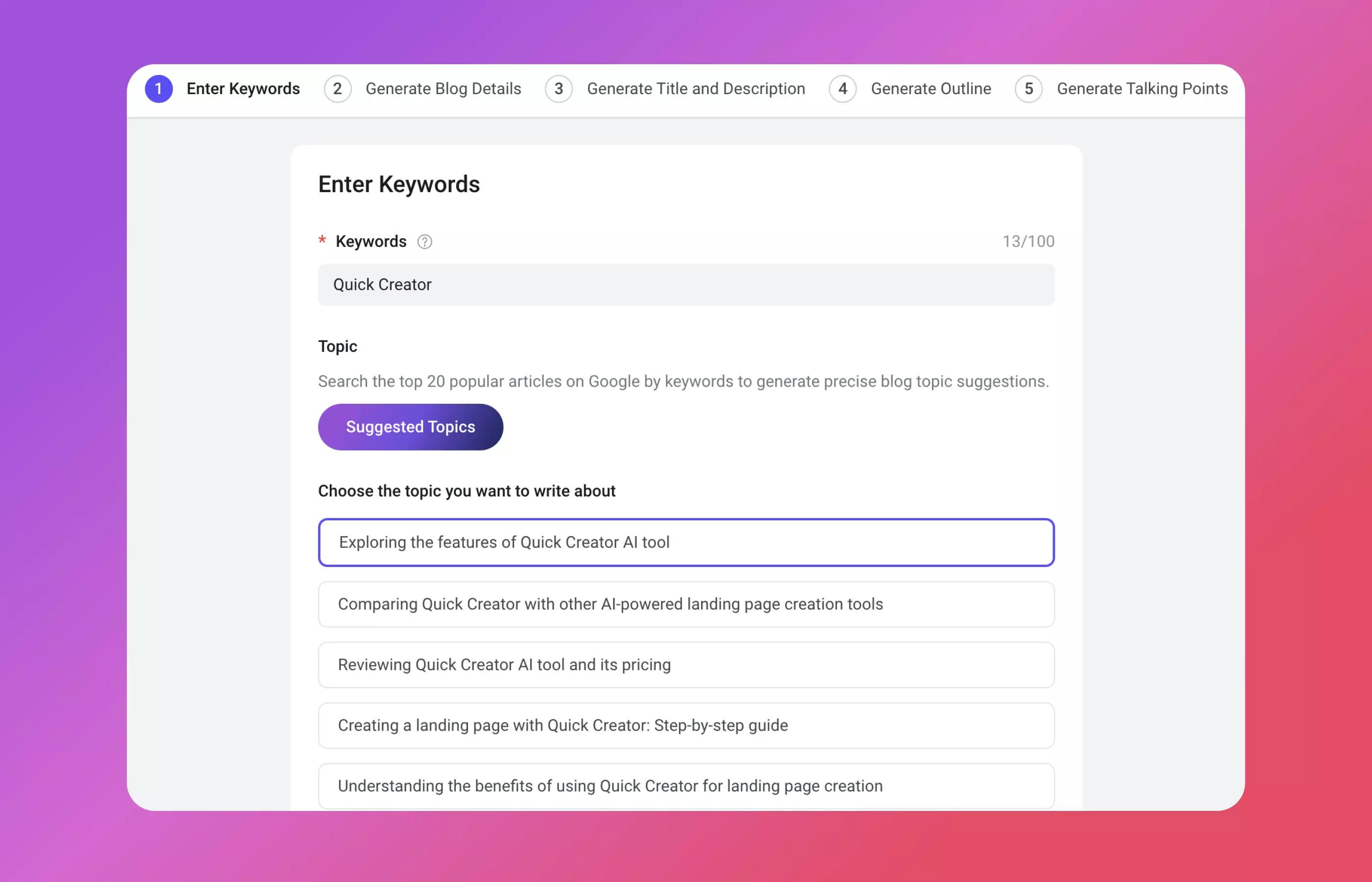Open the Keywords help question-mark icon
1372x882 pixels.
click(425, 241)
